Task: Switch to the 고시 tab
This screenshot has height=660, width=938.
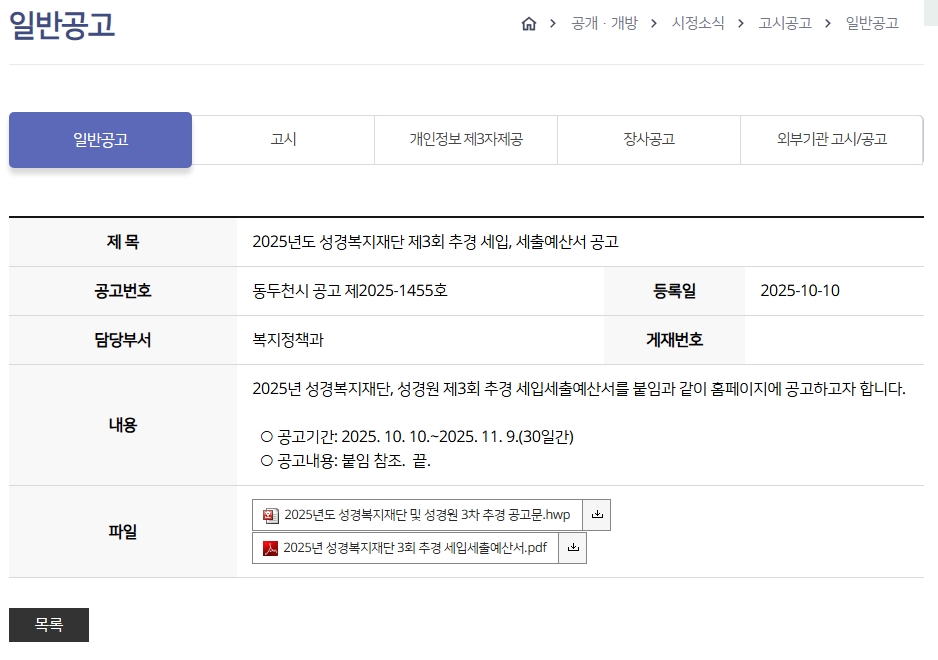Action: [283, 140]
